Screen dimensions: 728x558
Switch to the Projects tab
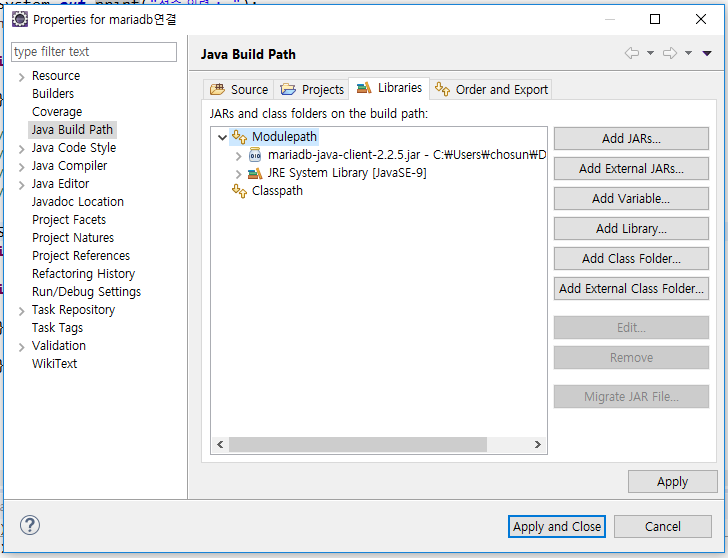pos(312,89)
